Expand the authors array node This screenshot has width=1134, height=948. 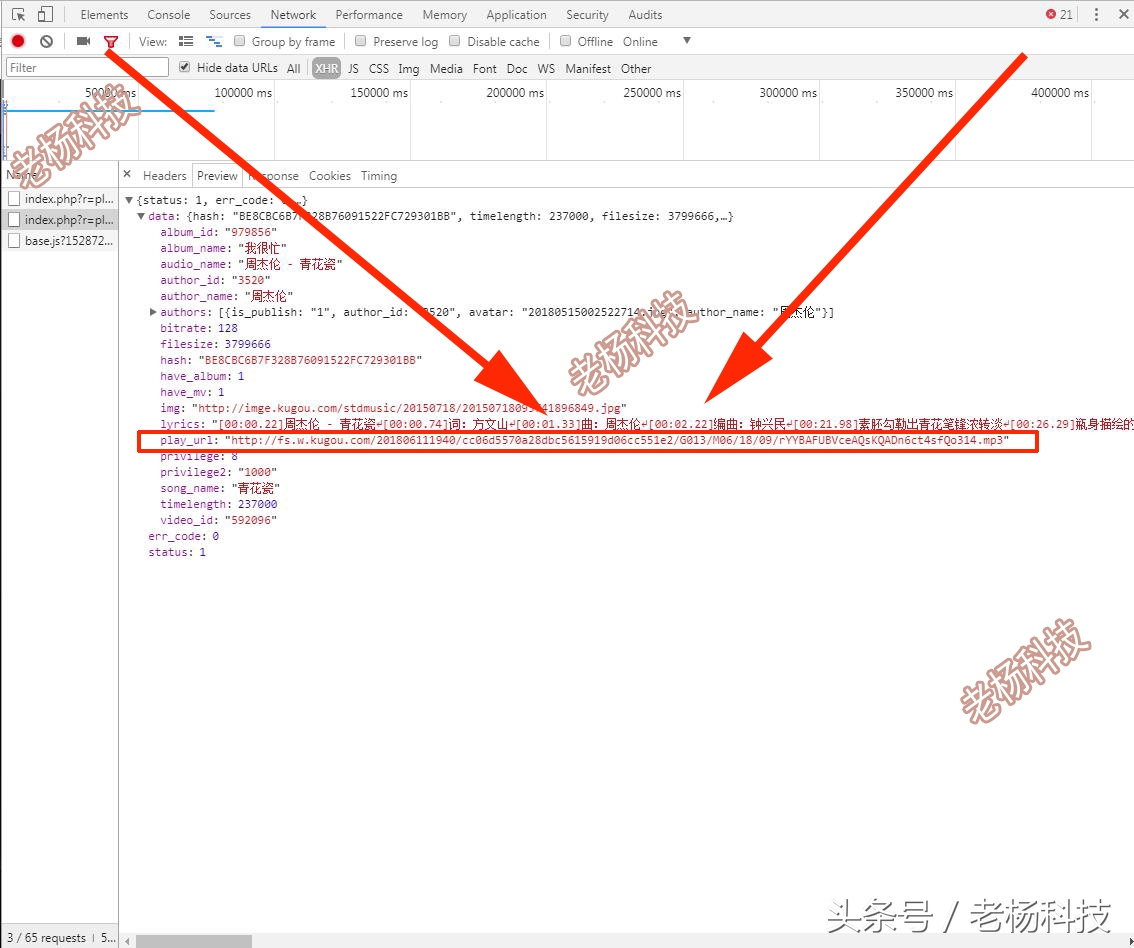152,311
